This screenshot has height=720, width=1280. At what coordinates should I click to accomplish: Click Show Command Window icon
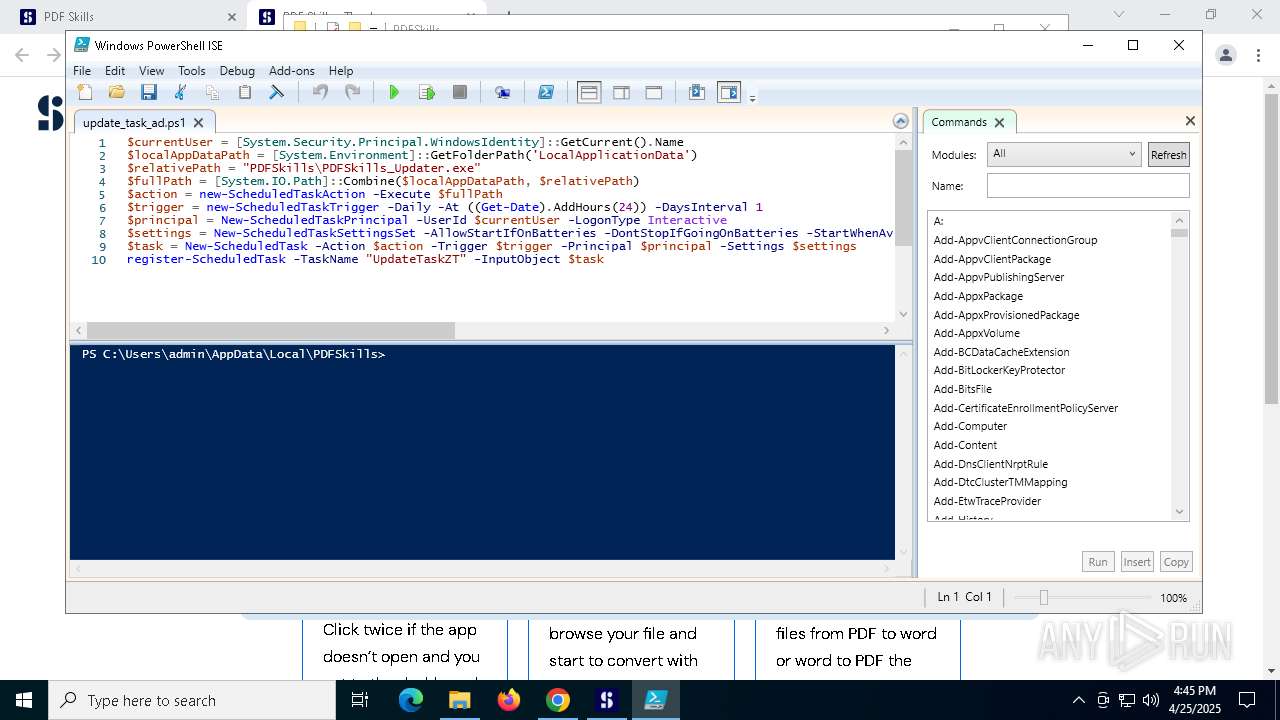[697, 92]
